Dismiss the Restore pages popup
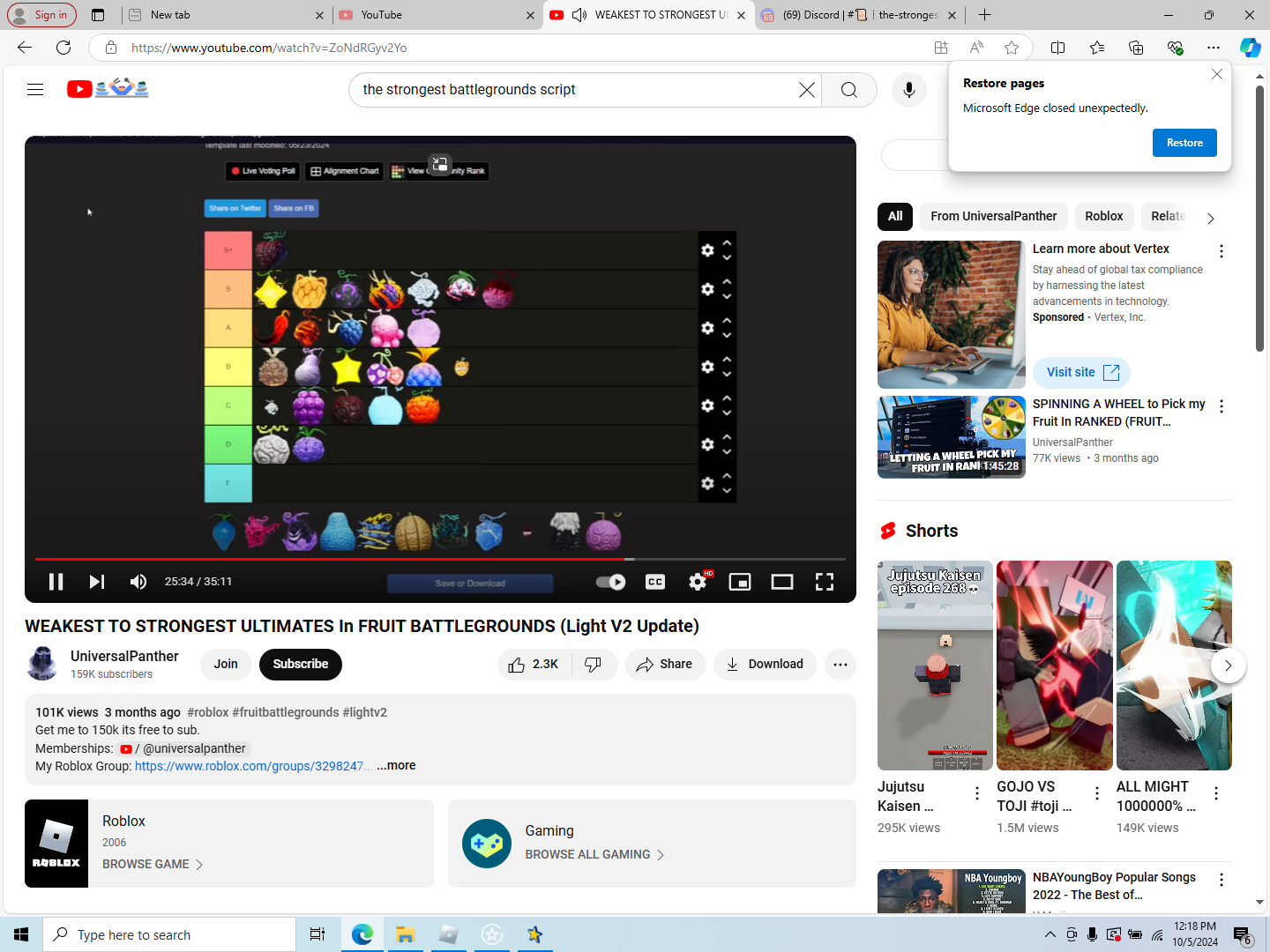1270x952 pixels. [1217, 74]
